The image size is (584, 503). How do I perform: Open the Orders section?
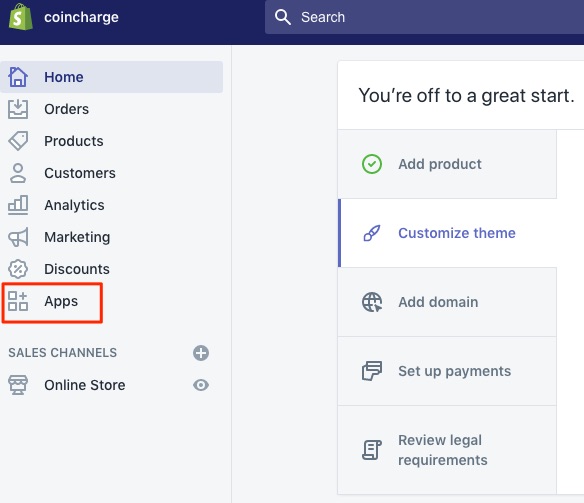click(66, 109)
